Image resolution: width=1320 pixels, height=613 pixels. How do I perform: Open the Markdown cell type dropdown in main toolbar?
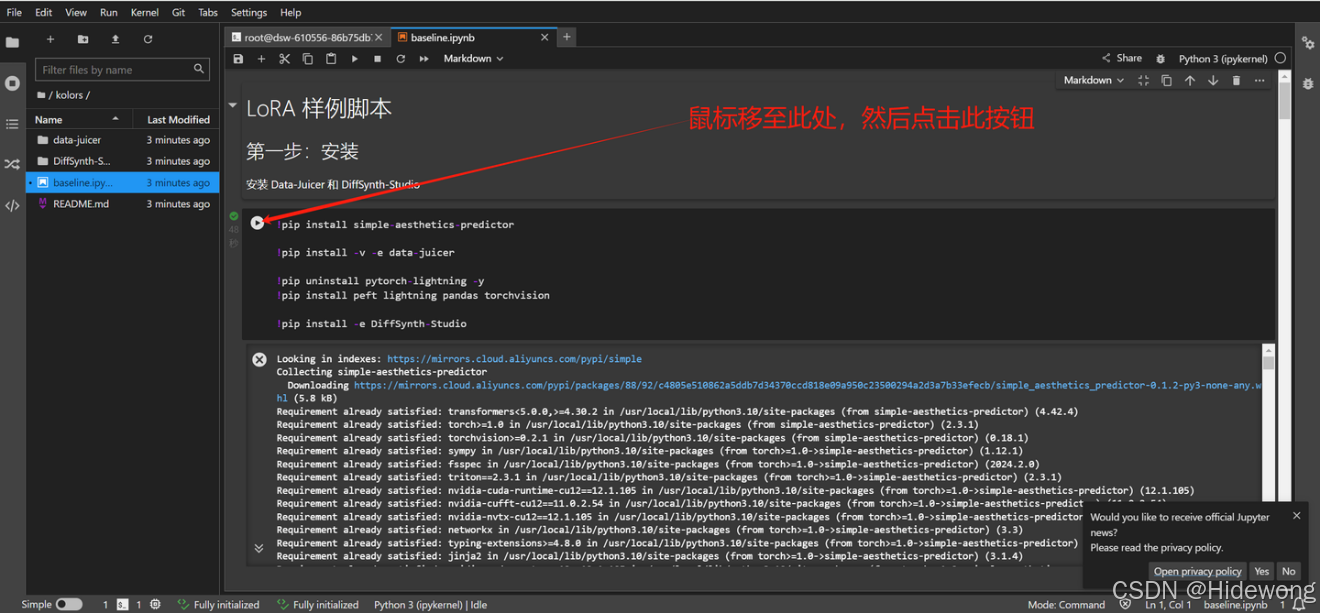click(x=473, y=59)
